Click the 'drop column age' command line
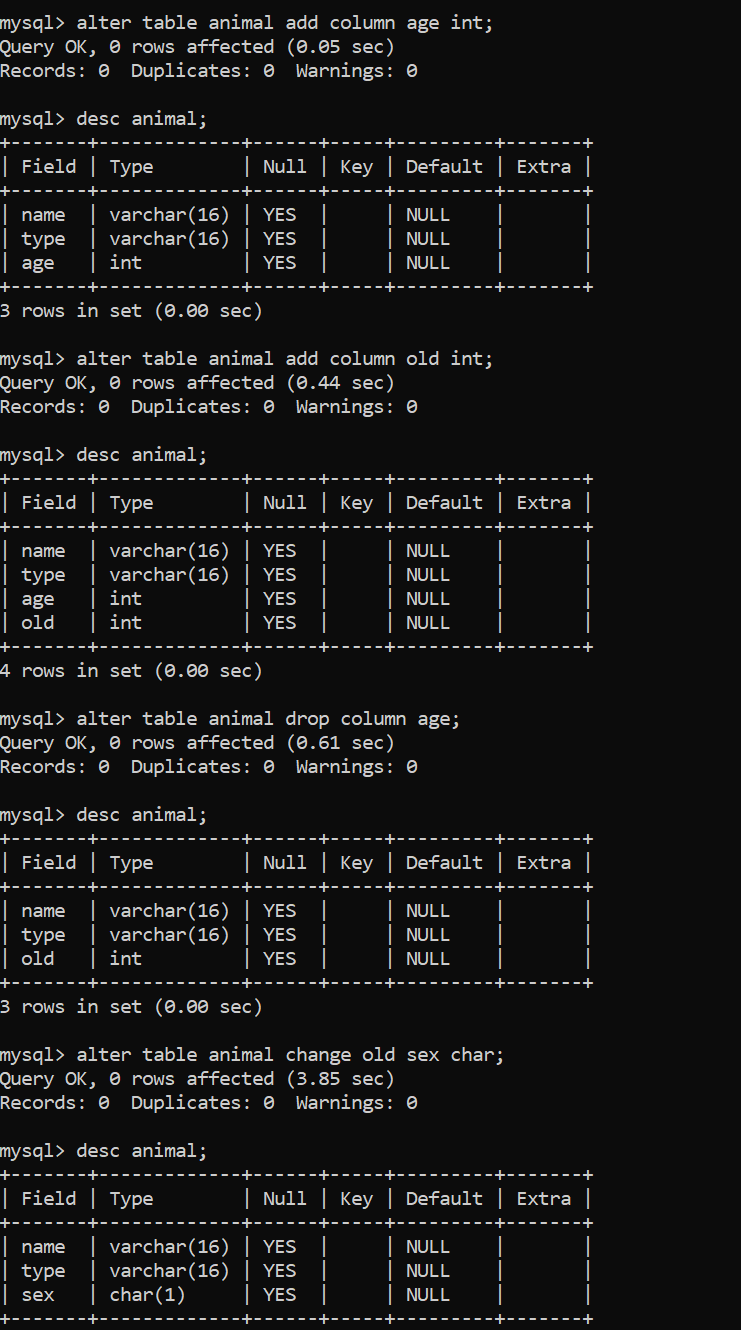Screen dimensions: 741x1330 [x=236, y=719]
